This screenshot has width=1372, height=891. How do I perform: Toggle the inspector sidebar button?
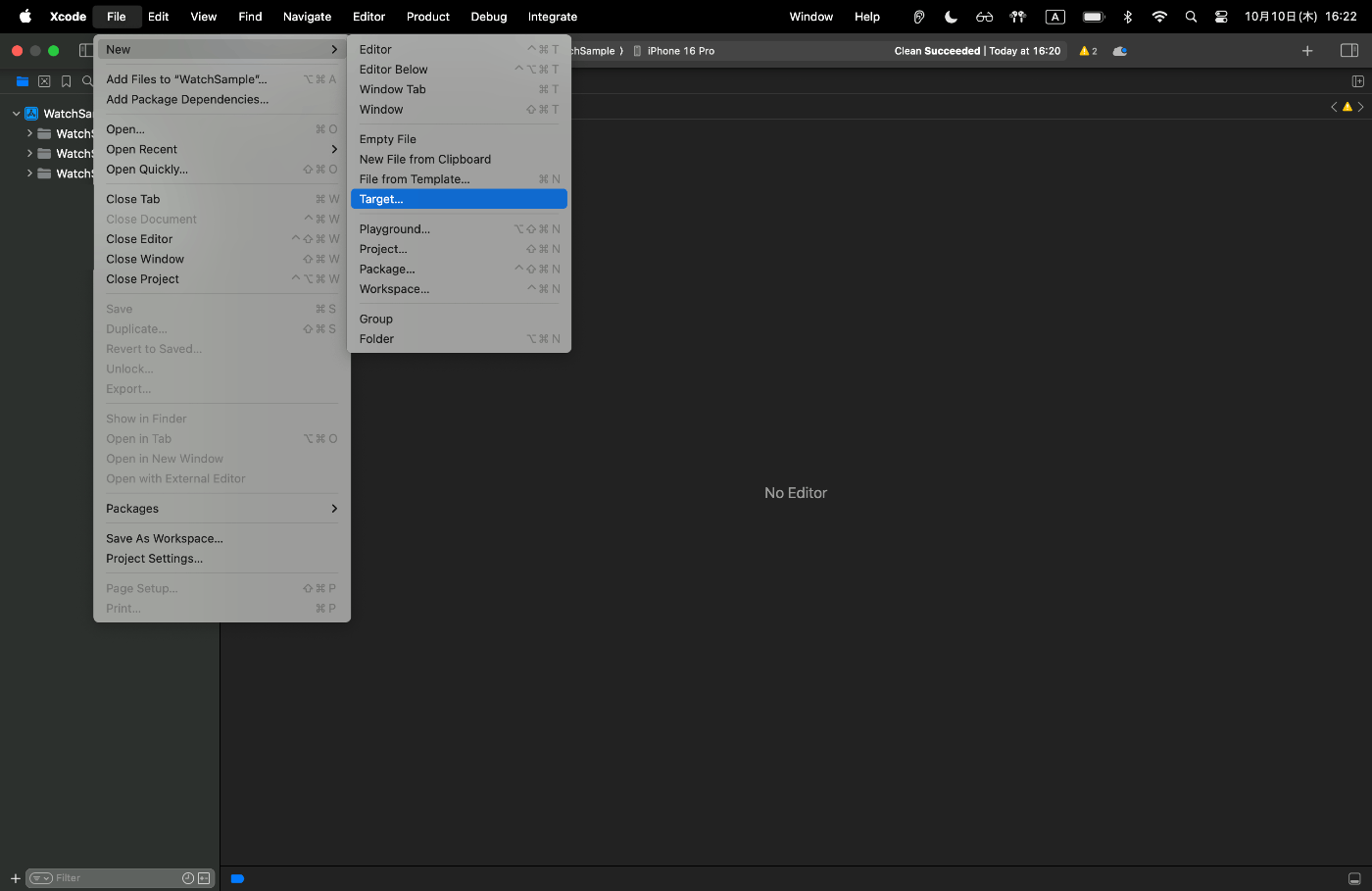click(x=1349, y=51)
